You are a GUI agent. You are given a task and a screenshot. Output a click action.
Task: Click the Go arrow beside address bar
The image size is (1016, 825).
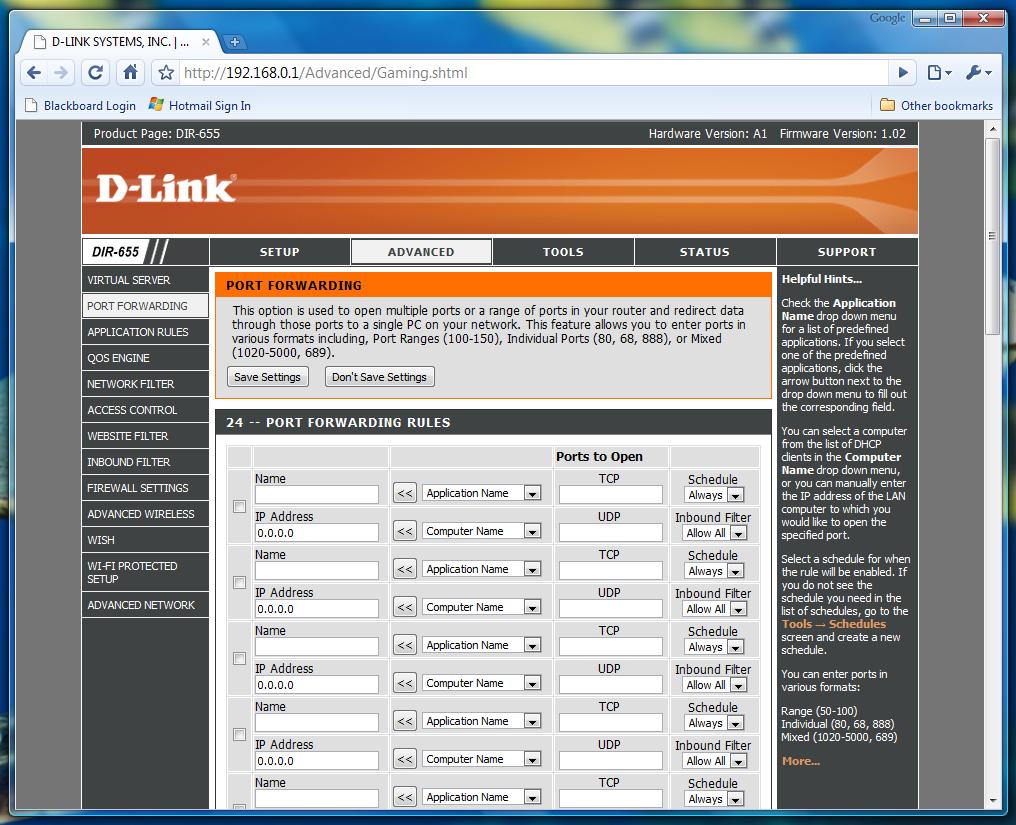[903, 73]
